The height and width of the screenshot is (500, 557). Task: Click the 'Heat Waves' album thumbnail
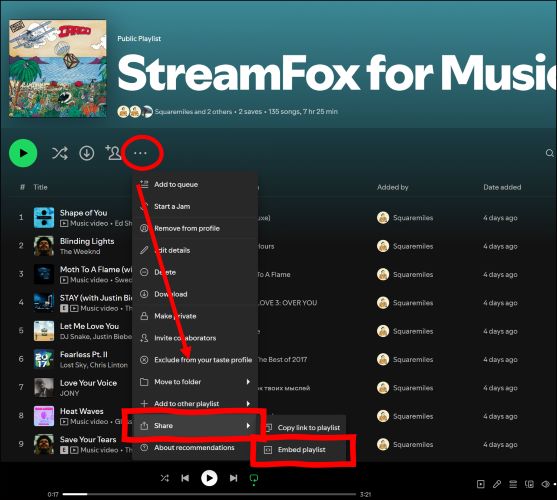[x=44, y=416]
